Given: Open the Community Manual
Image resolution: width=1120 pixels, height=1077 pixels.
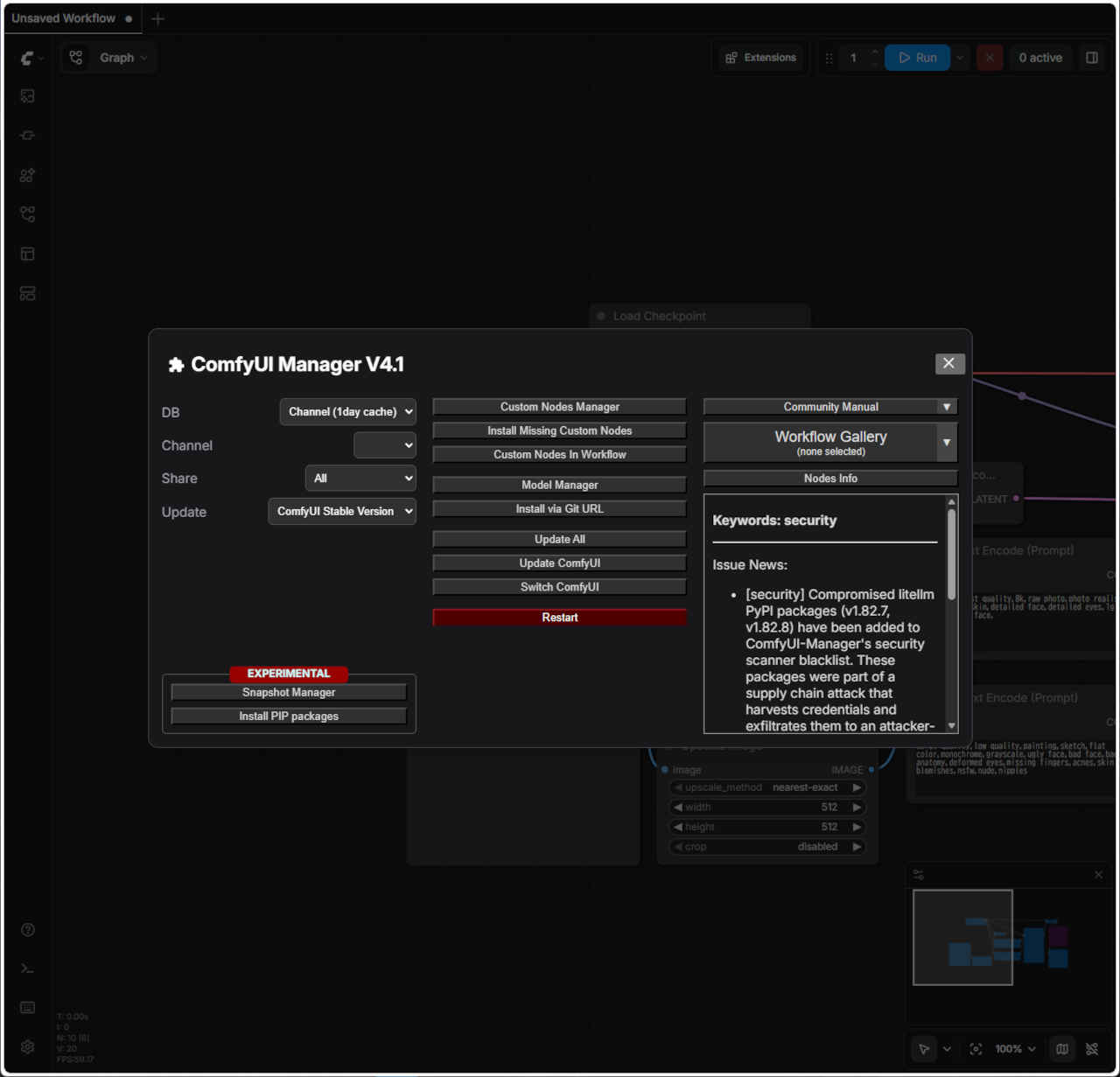Looking at the screenshot, I should pos(821,407).
